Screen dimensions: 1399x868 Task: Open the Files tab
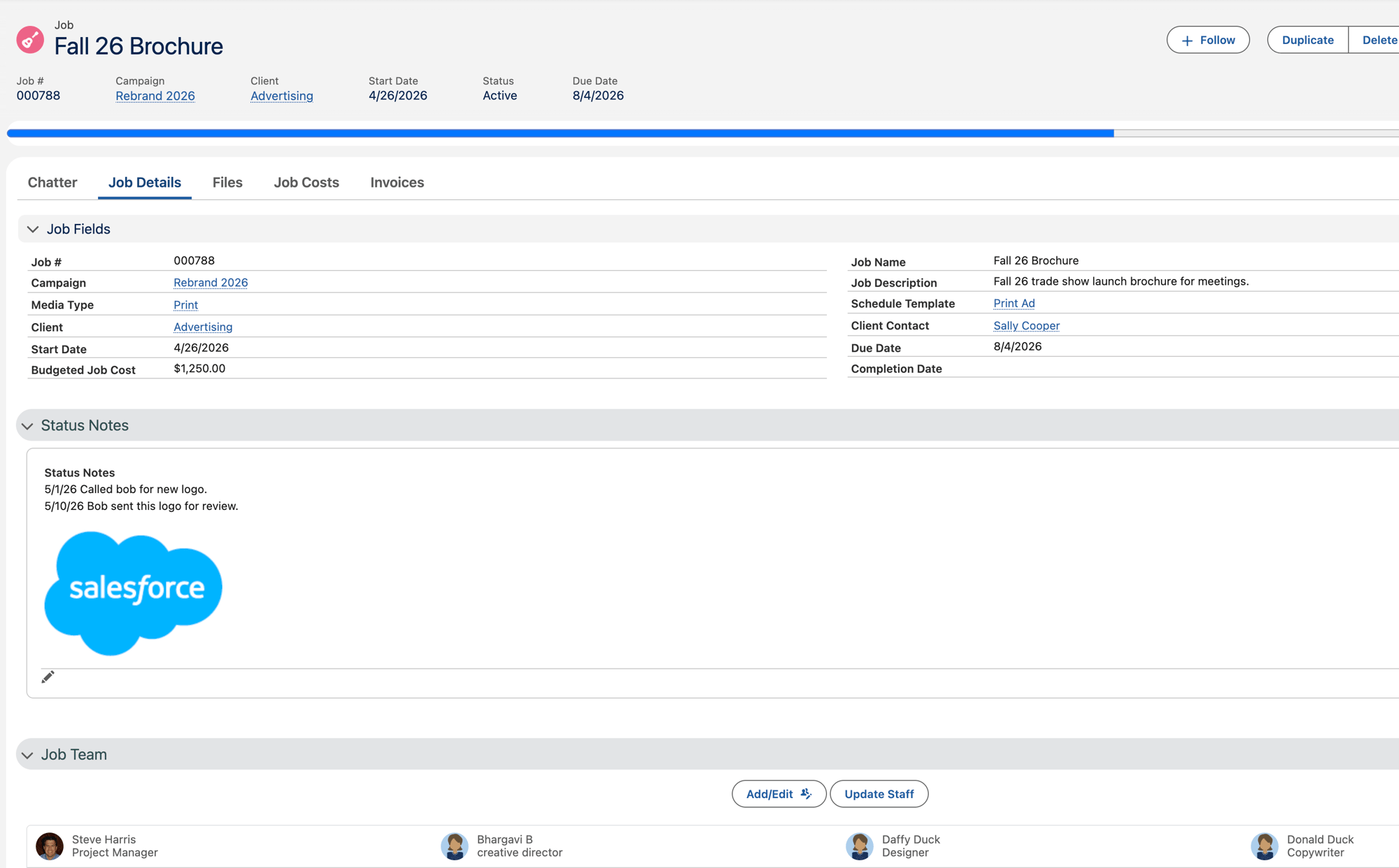[x=227, y=183]
